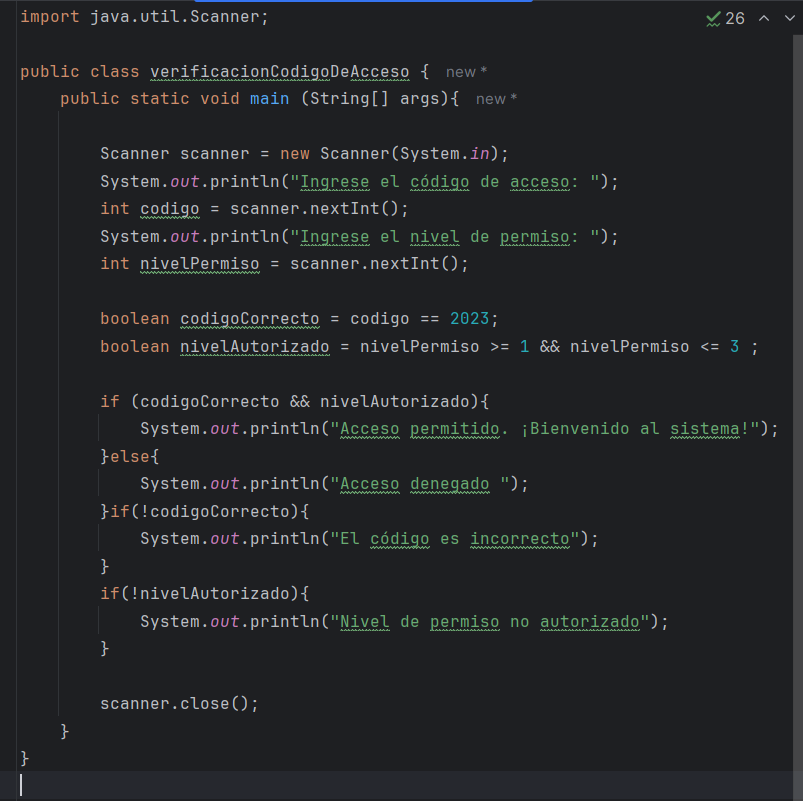
Task: Click 'nivelPermiso' in its int declaration
Action: point(200,264)
